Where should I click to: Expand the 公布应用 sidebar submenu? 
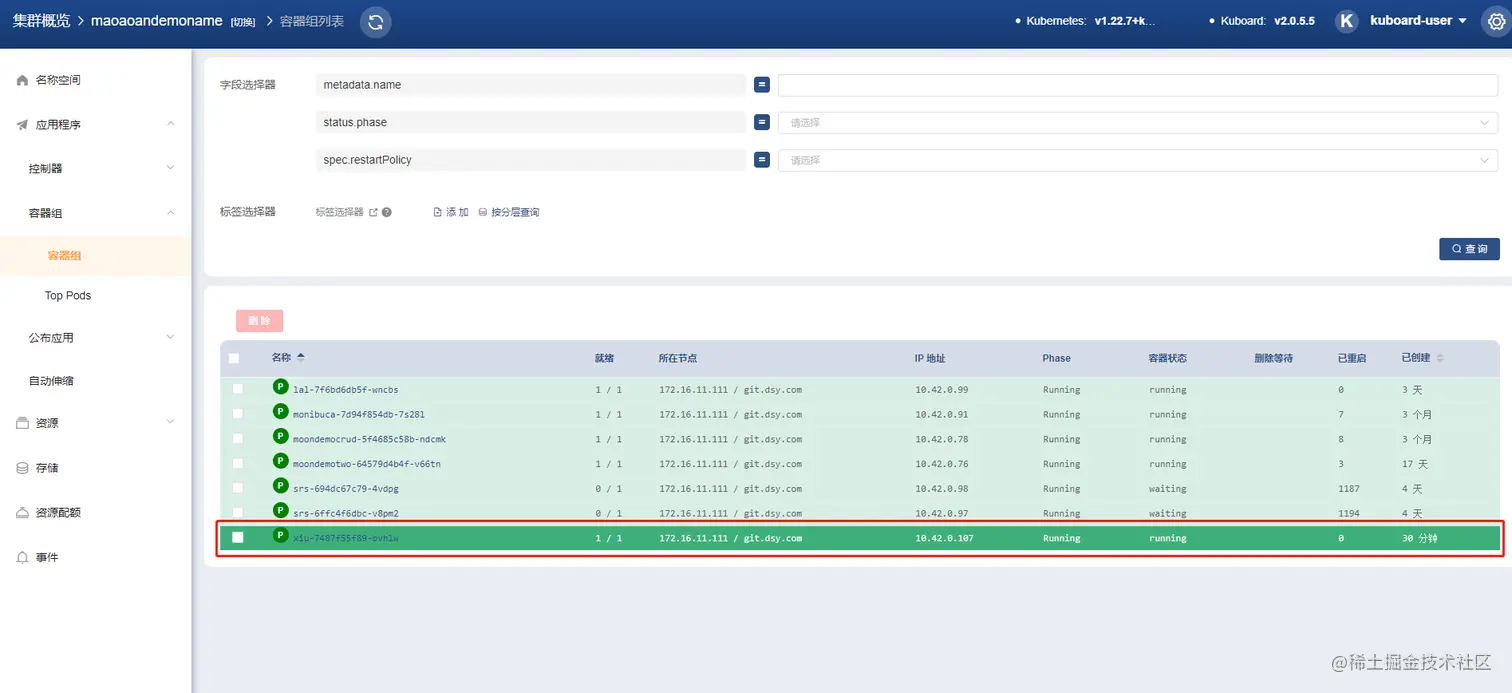pos(170,337)
